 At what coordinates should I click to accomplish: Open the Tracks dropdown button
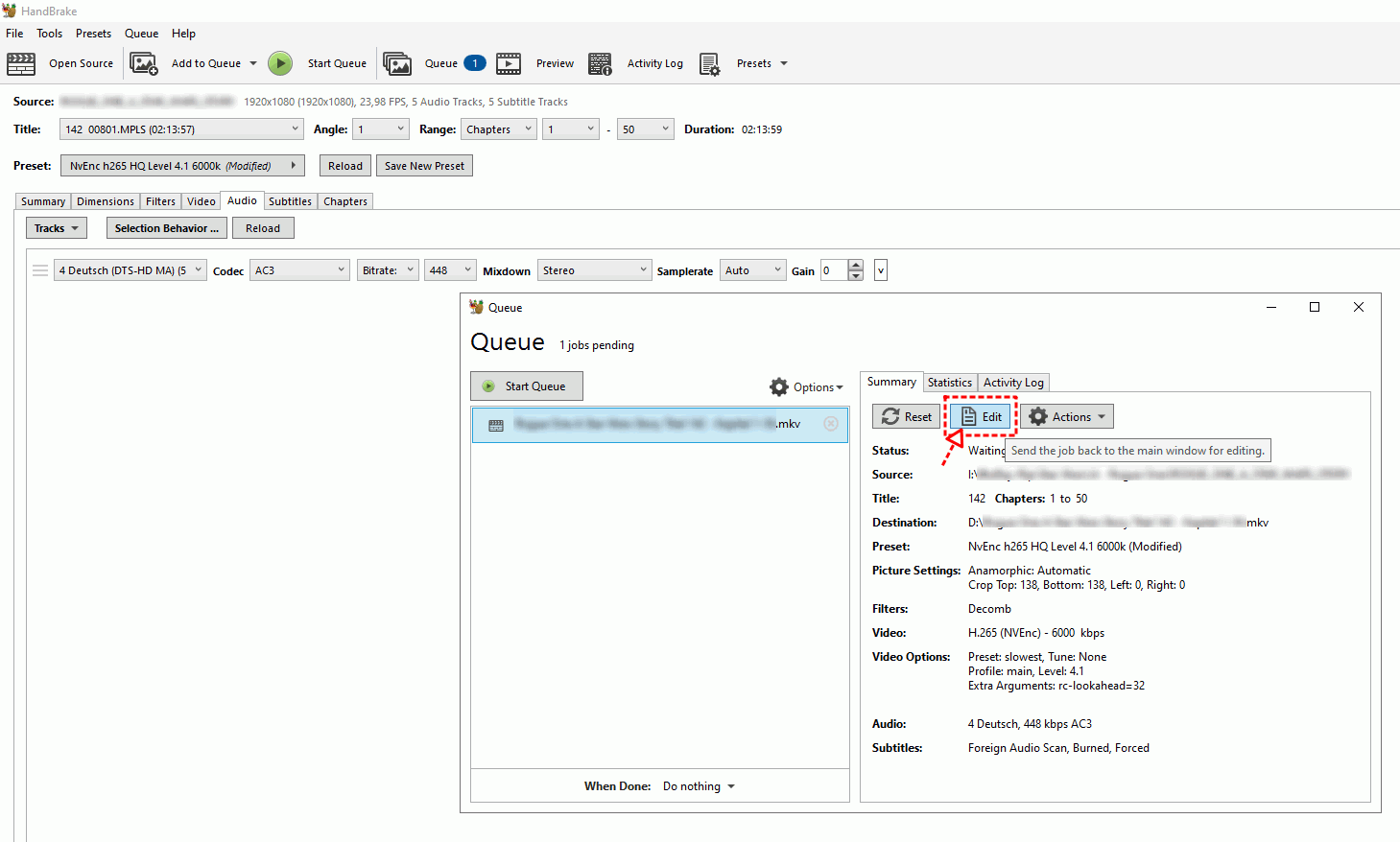coord(57,228)
